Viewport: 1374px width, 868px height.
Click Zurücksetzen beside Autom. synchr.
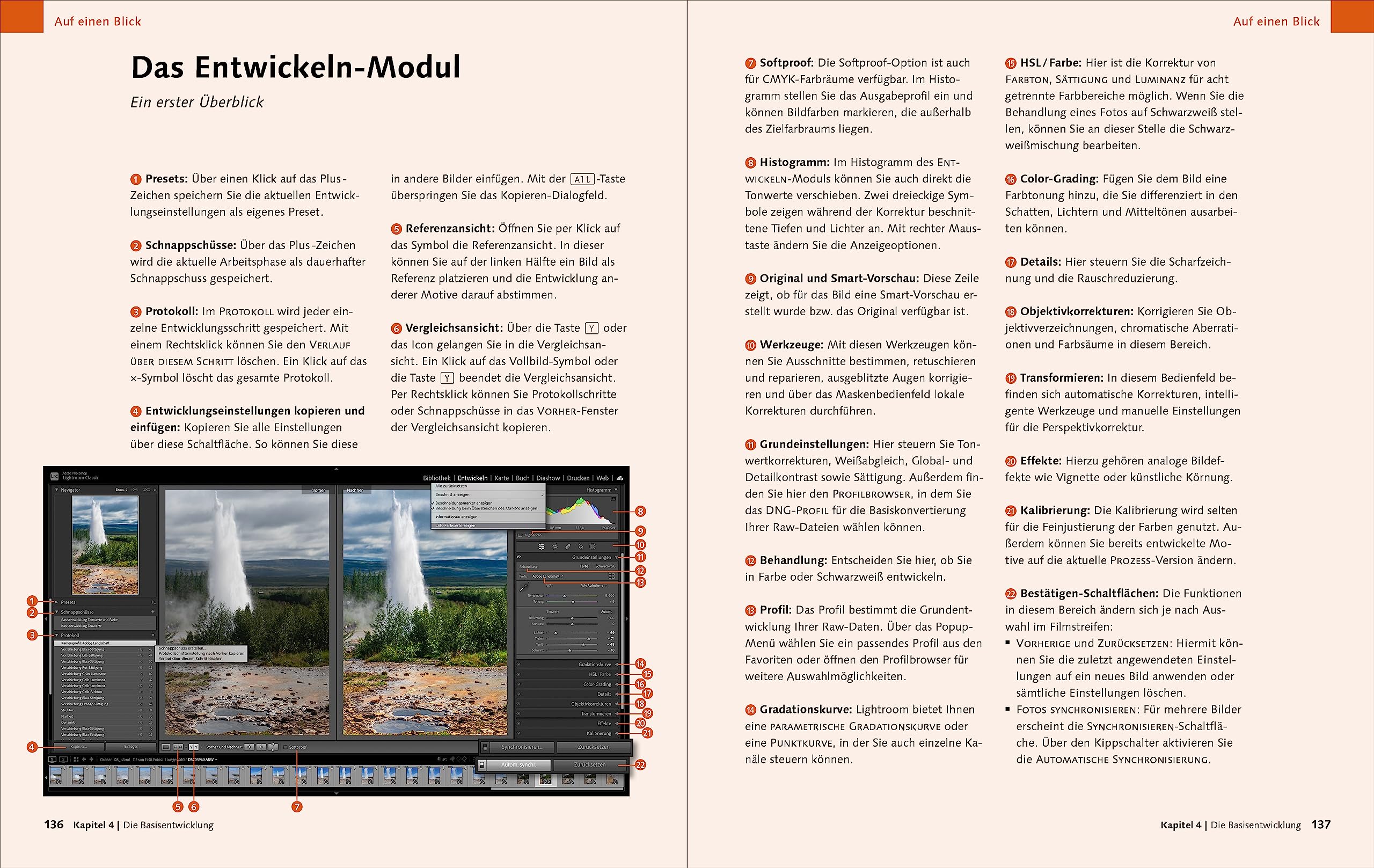(x=590, y=765)
